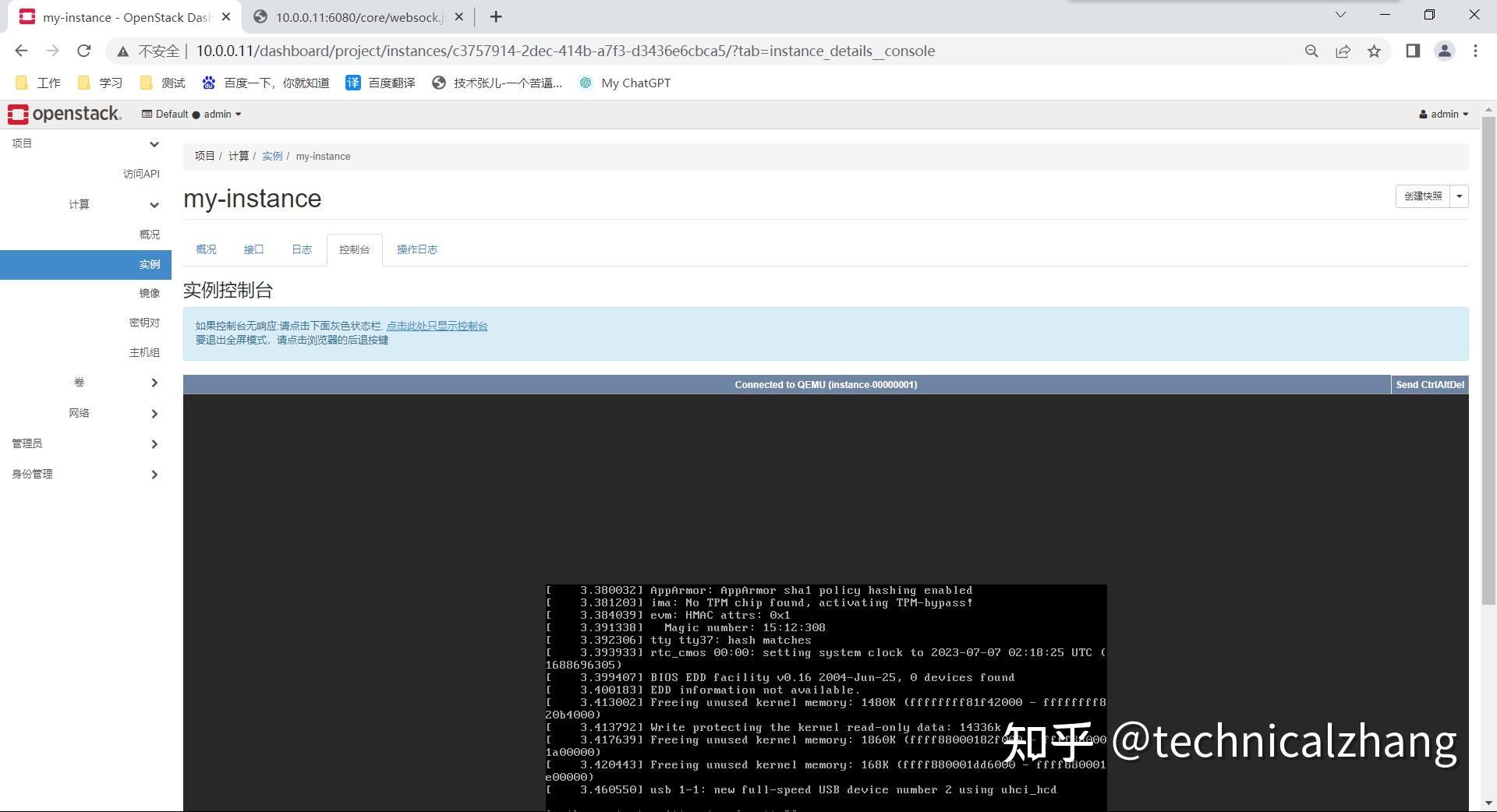The image size is (1497, 812).
Task: Click the Send CtrlAltDel button
Action: click(x=1429, y=384)
